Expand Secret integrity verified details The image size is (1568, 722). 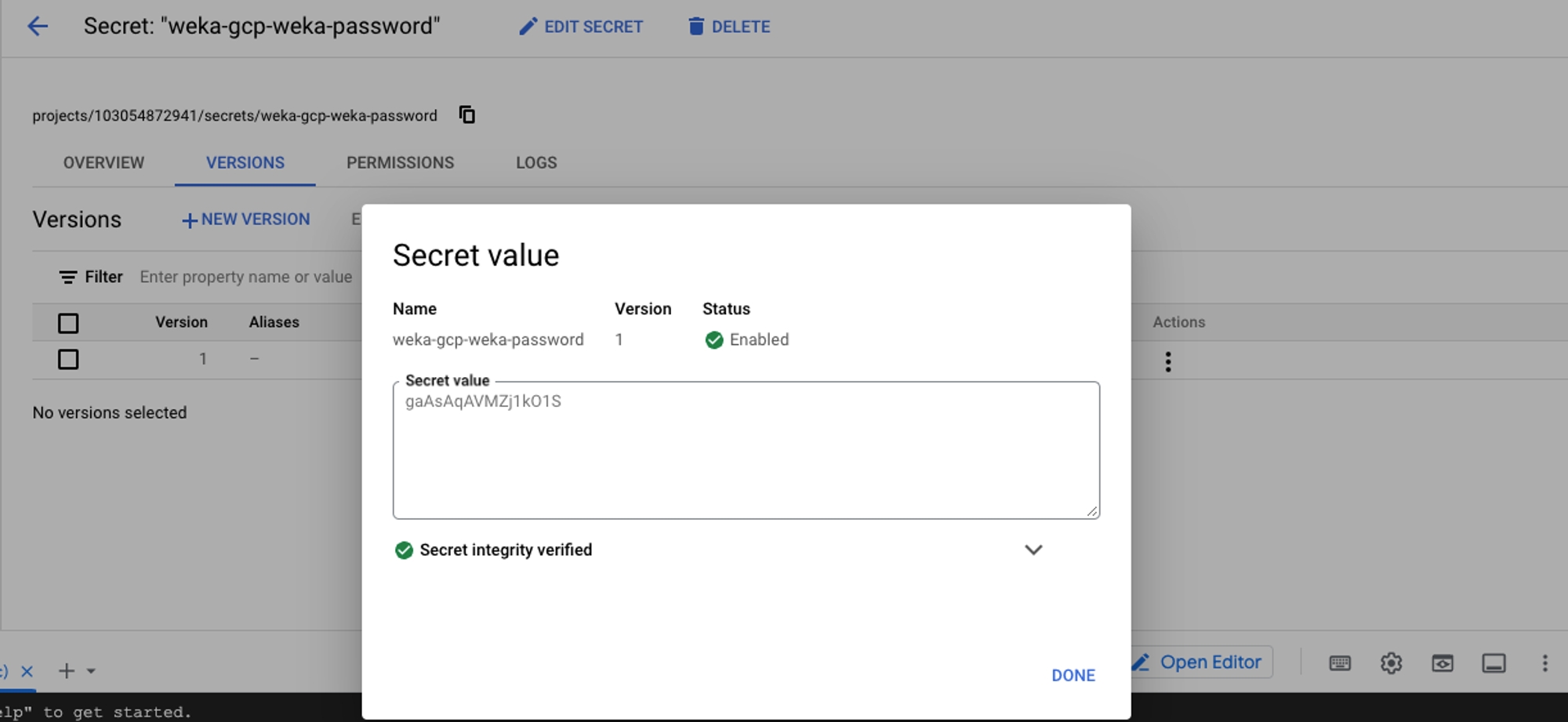pyautogui.click(x=1033, y=550)
